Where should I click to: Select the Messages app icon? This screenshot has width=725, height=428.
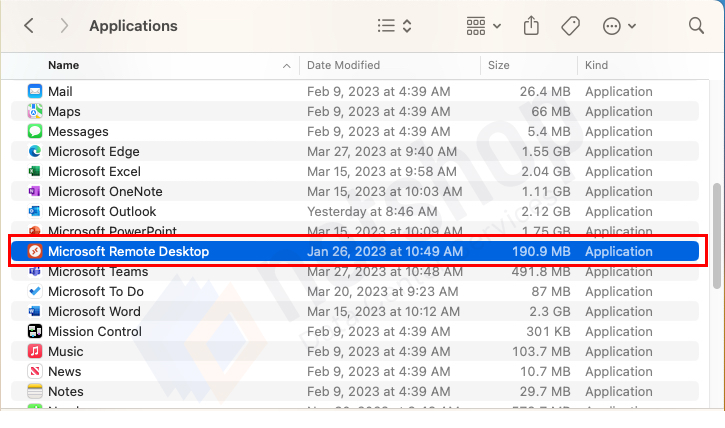[x=35, y=131]
